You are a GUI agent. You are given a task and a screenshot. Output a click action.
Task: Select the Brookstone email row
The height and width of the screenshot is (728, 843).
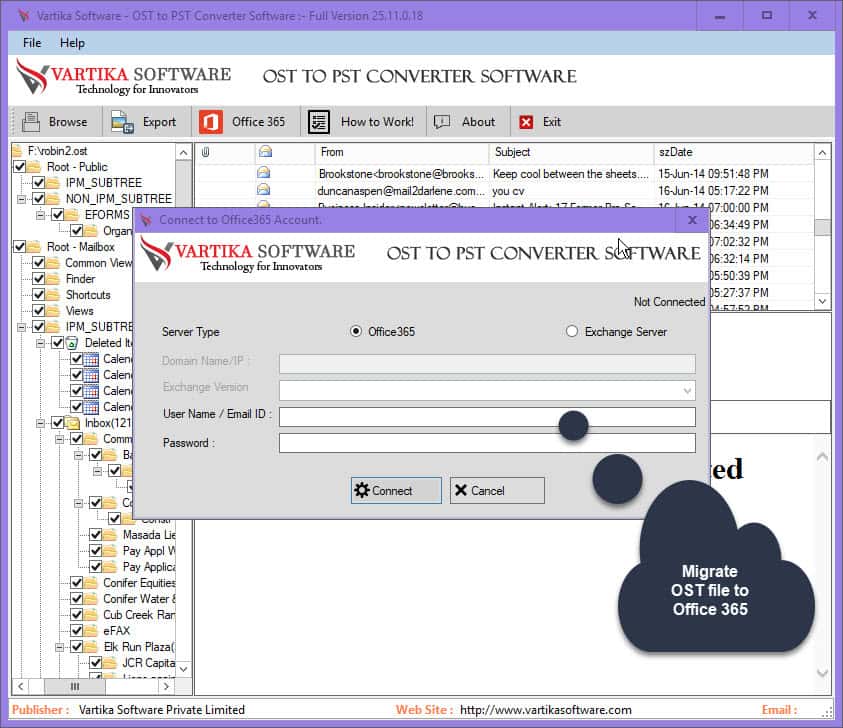tap(504, 174)
